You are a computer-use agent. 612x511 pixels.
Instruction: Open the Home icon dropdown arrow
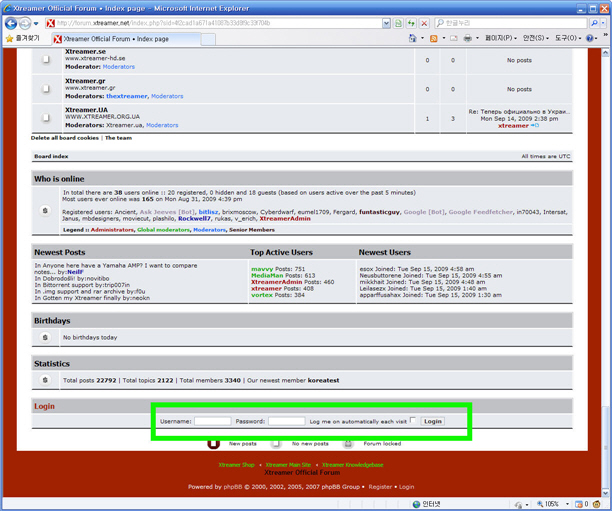point(422,38)
